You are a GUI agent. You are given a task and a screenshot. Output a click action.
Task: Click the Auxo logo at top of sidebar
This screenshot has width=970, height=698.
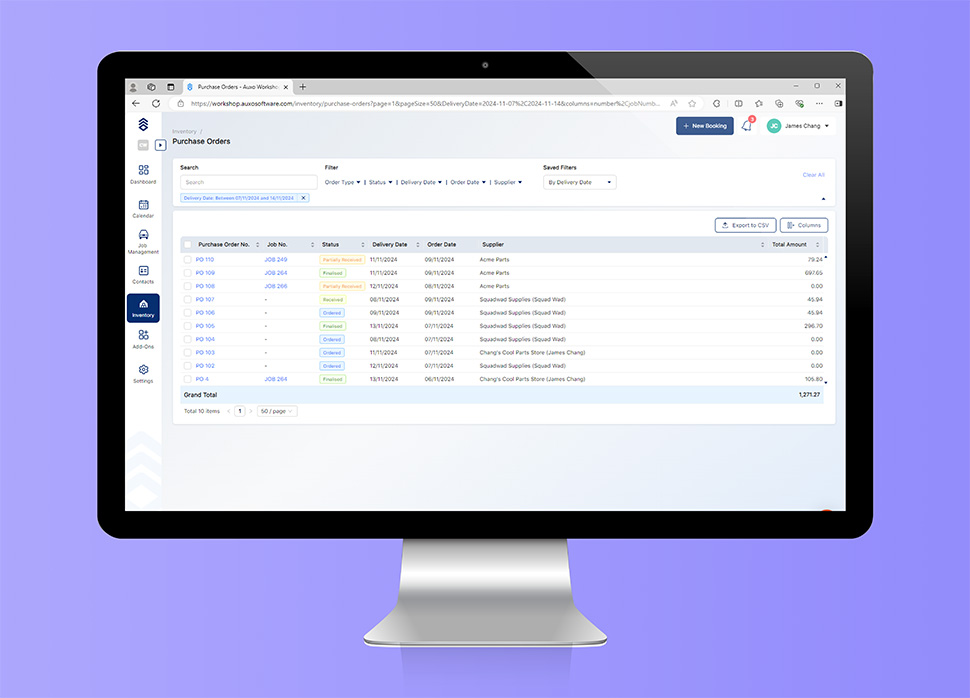pos(142,123)
